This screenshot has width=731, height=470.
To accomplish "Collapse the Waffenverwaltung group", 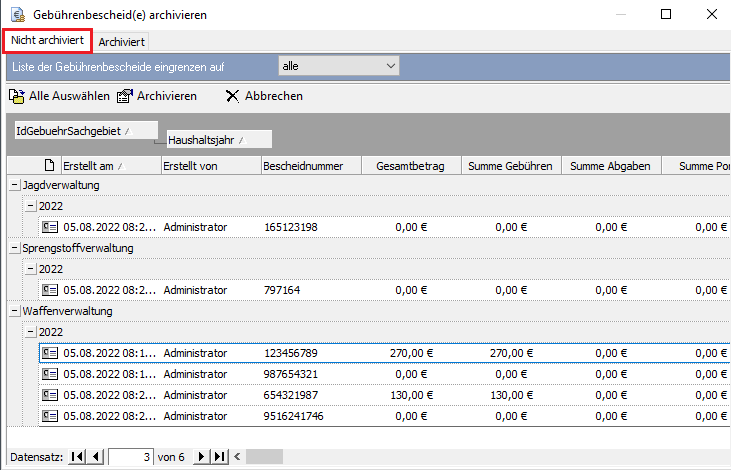I will pyautogui.click(x=14, y=311).
